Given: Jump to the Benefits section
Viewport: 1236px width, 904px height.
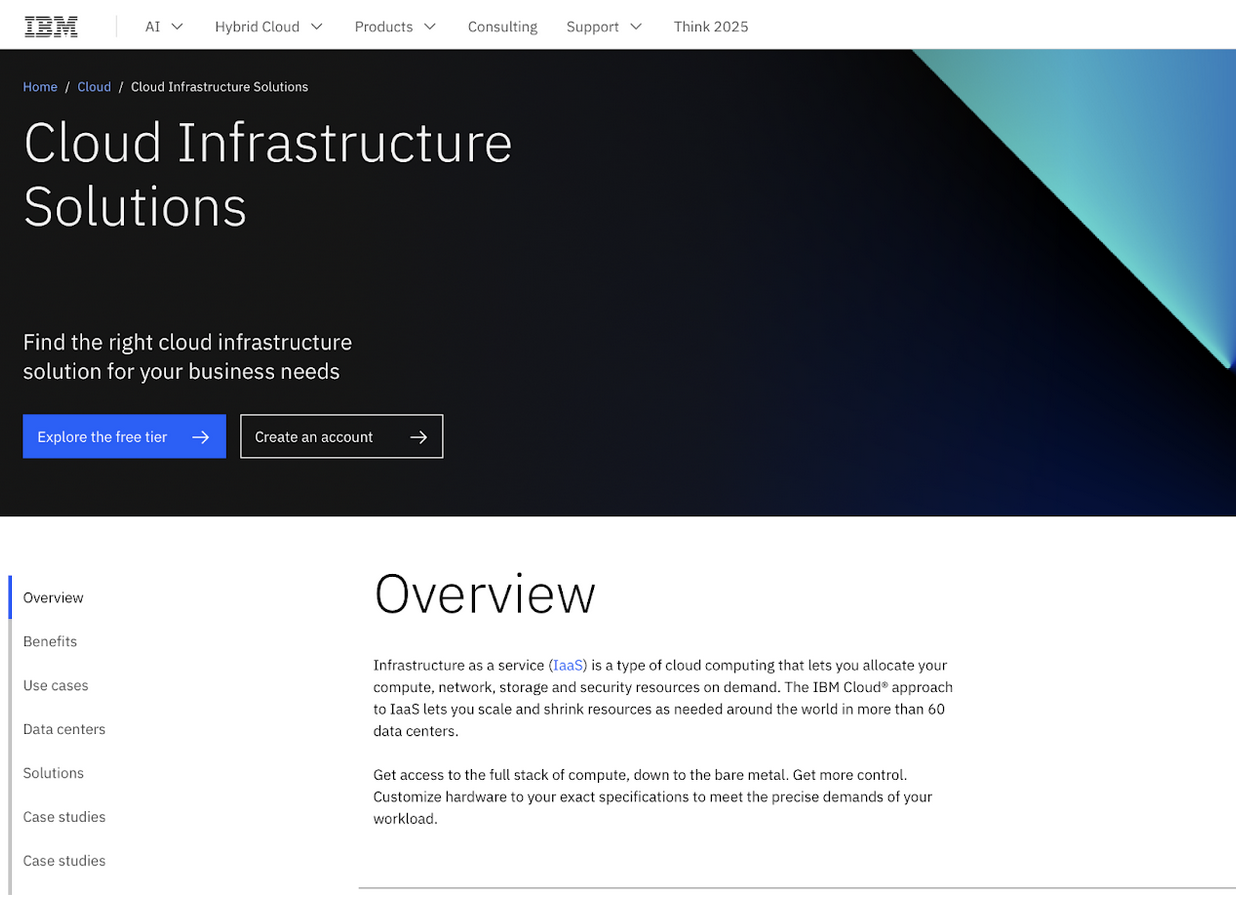Looking at the screenshot, I should point(50,641).
